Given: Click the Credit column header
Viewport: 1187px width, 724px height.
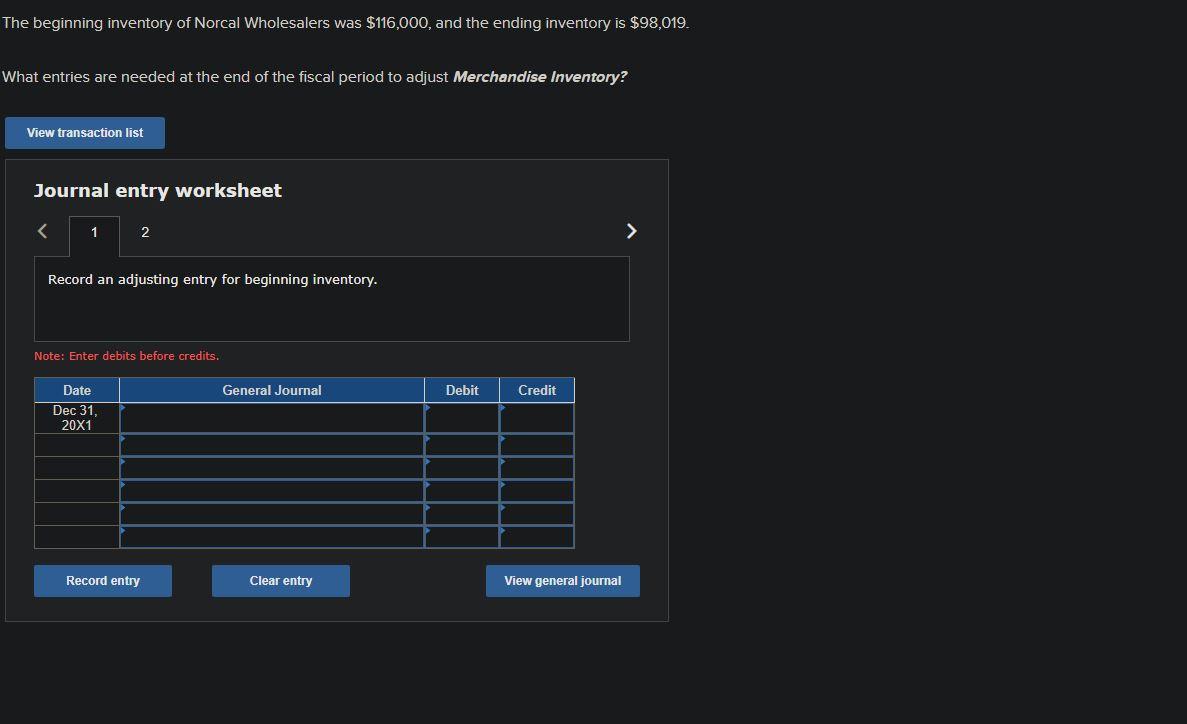Looking at the screenshot, I should 537,390.
